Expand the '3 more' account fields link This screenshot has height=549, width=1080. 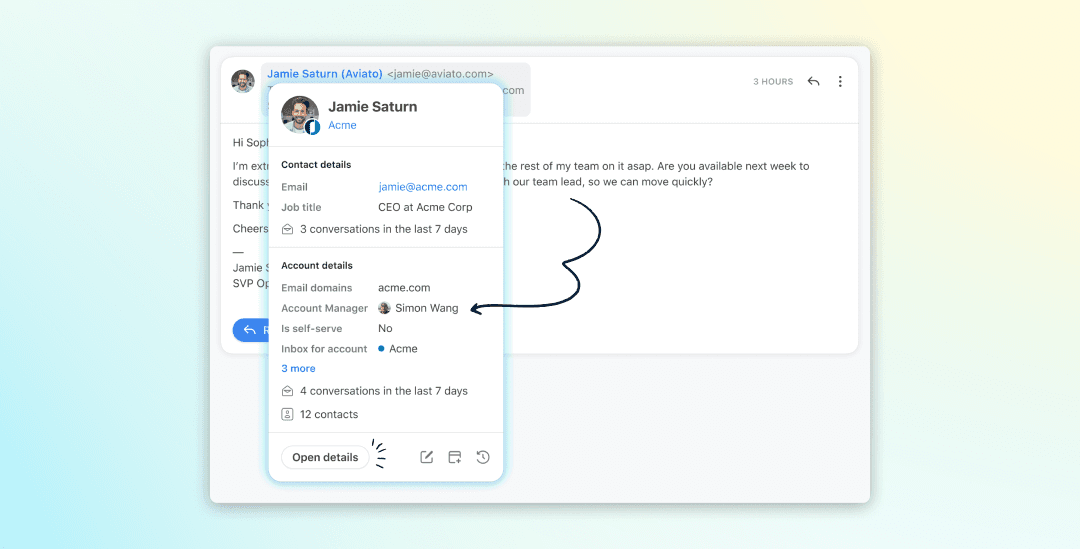[298, 369]
